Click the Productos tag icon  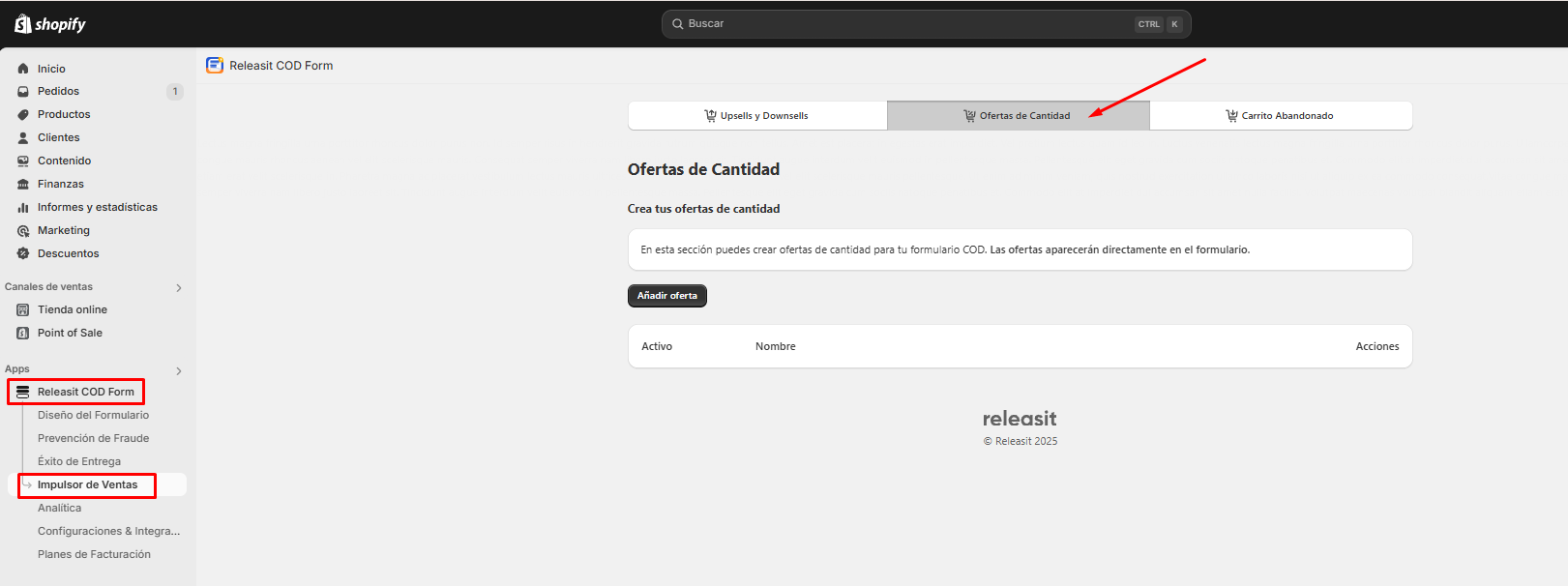click(x=23, y=115)
